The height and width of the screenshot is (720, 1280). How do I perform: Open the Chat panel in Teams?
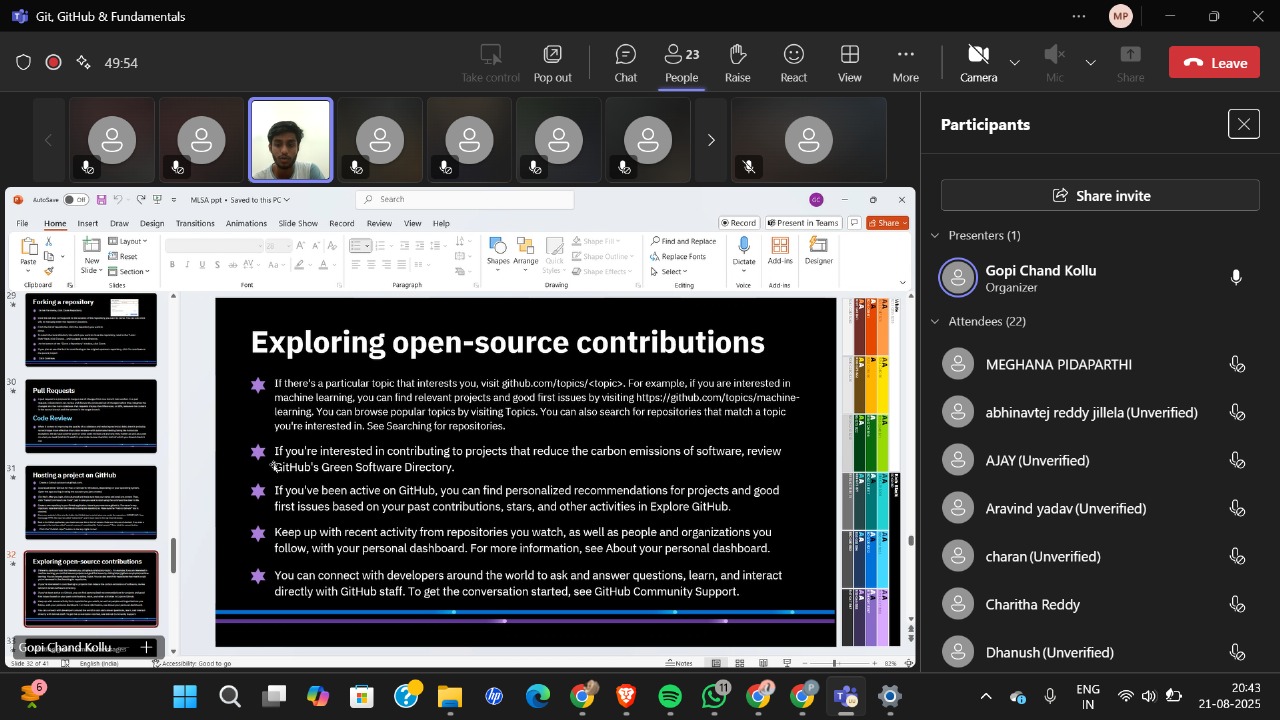(x=625, y=61)
